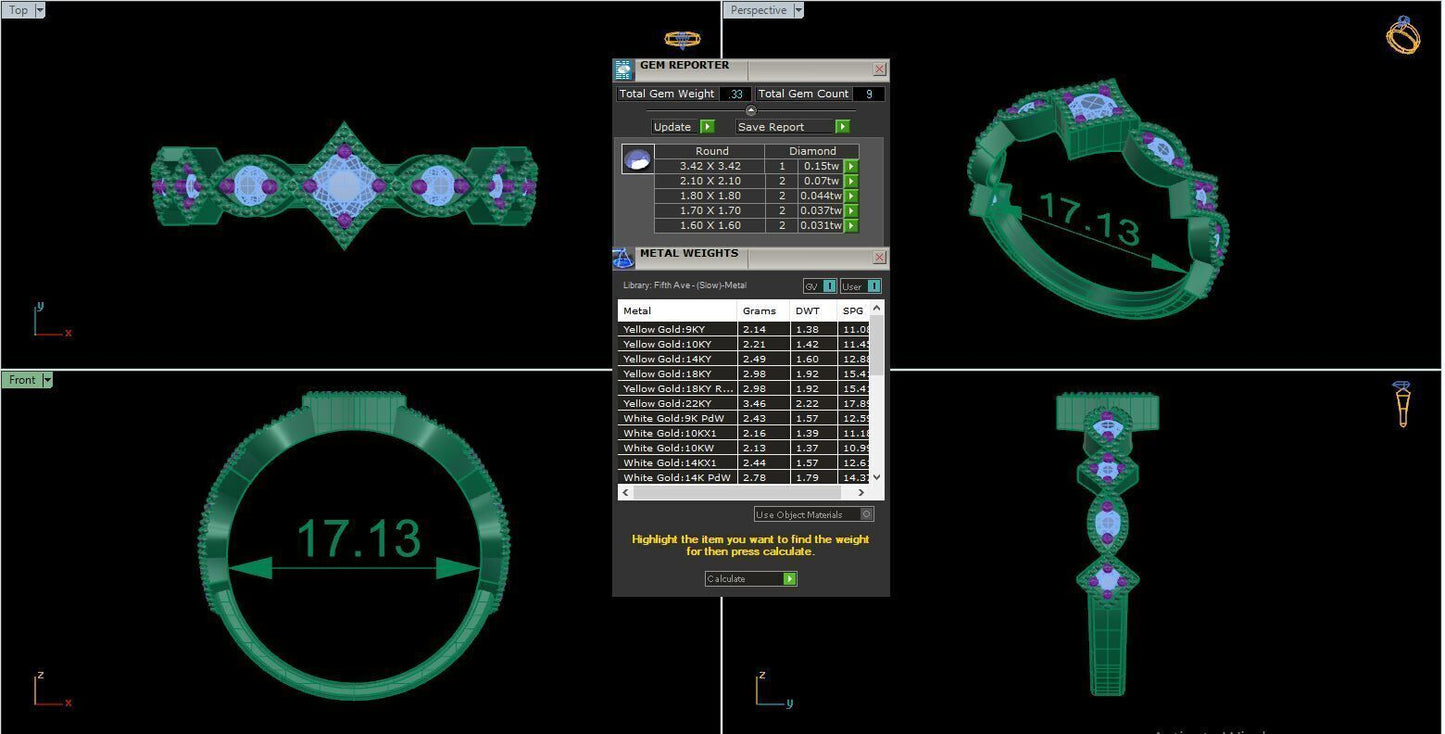Open the Perspective viewport dropdown menu
Image resolution: width=1445 pixels, height=734 pixels.
[798, 10]
